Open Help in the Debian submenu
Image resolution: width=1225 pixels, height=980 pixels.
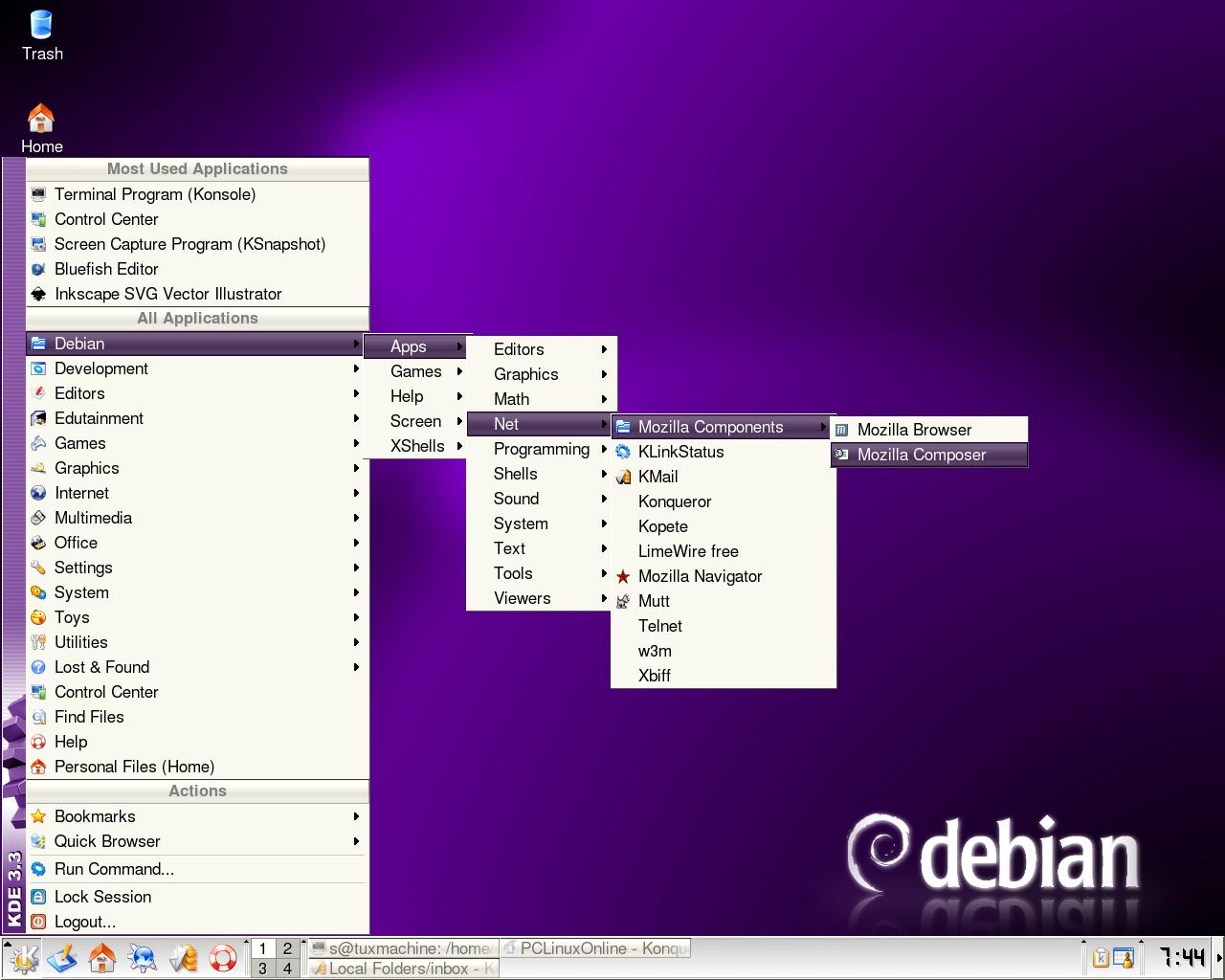[416, 396]
